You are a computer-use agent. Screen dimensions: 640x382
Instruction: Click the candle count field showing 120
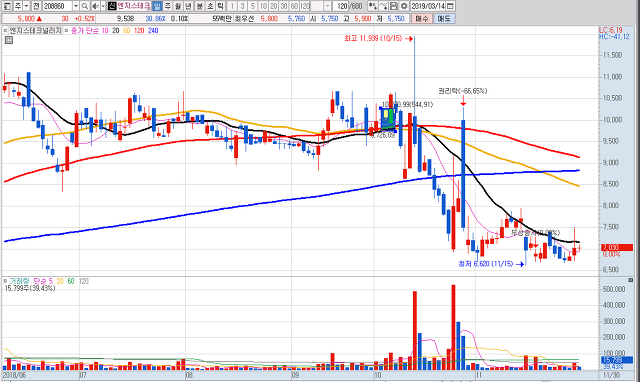[341, 6]
